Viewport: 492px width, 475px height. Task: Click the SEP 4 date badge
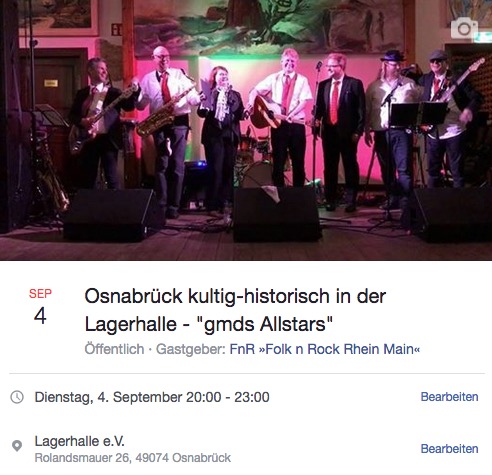(x=40, y=307)
